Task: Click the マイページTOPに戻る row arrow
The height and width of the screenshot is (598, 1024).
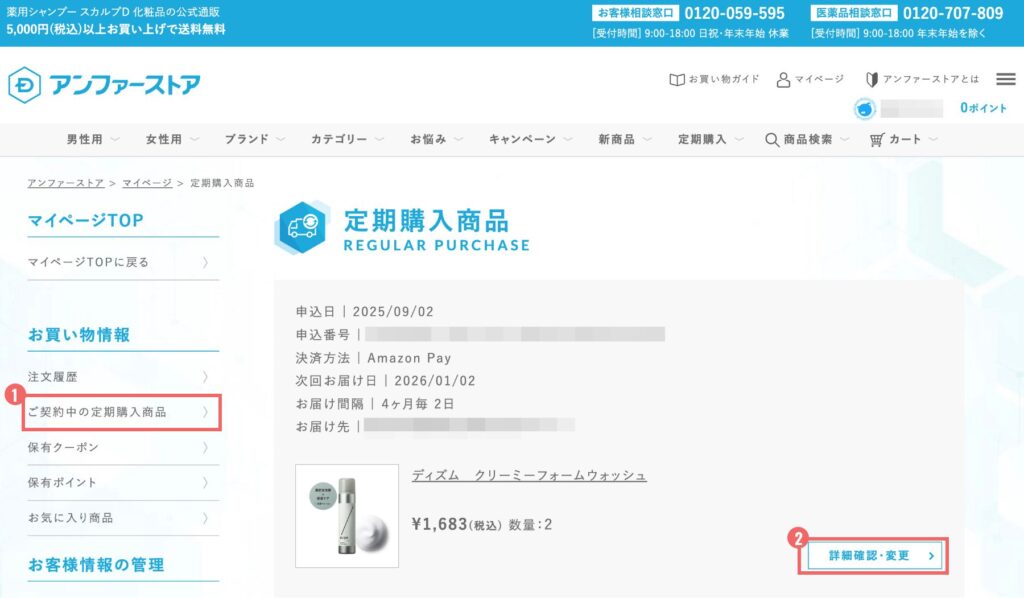Action: pos(205,262)
